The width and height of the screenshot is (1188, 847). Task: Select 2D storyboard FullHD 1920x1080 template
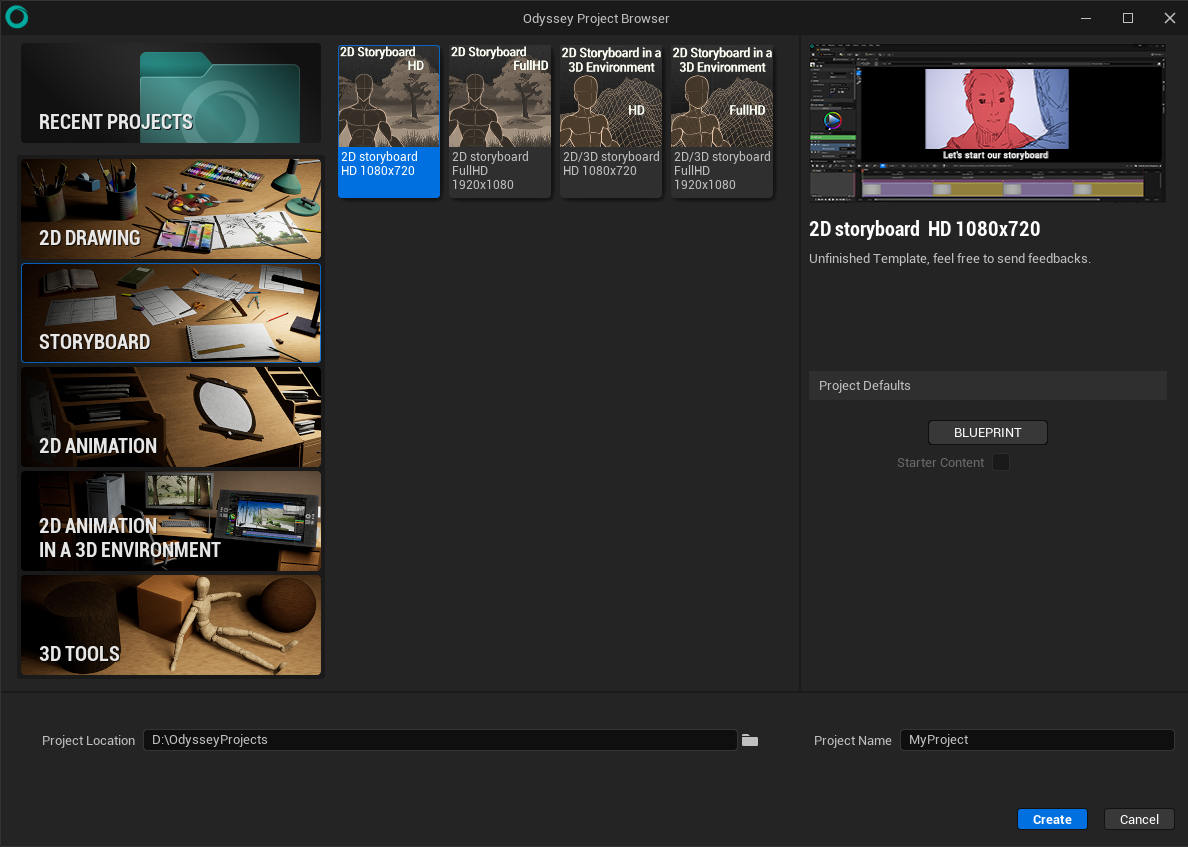pyautogui.click(x=500, y=121)
